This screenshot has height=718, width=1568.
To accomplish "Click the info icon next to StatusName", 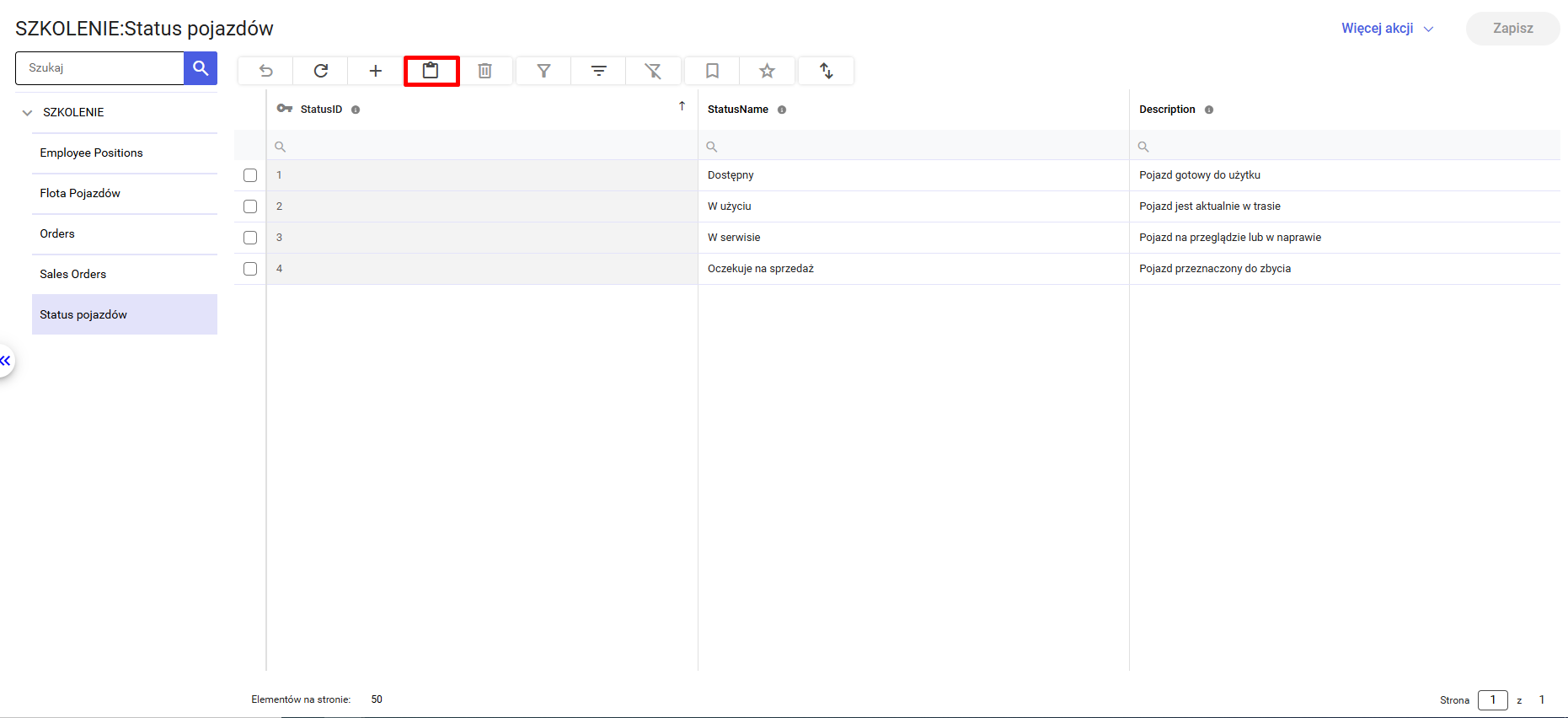I will [782, 110].
